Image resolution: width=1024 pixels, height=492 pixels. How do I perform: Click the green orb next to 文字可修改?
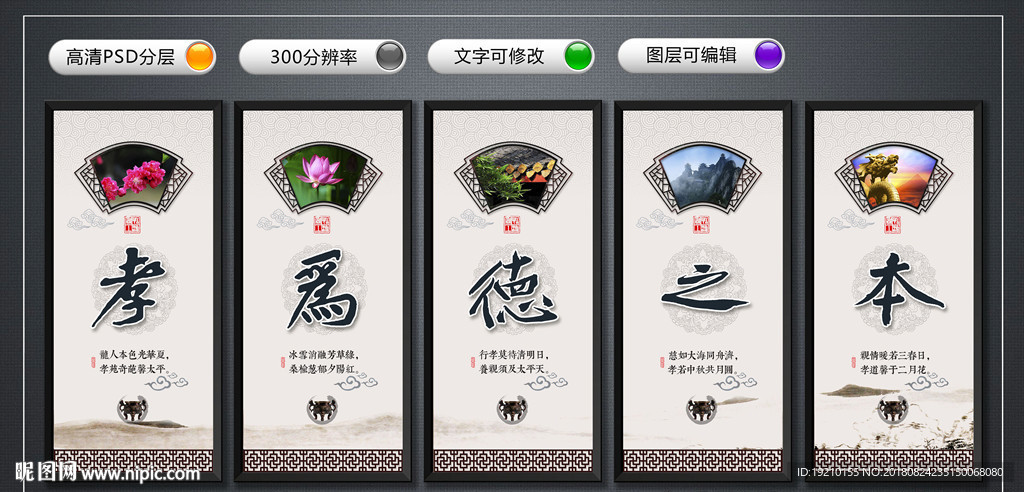coord(579,56)
